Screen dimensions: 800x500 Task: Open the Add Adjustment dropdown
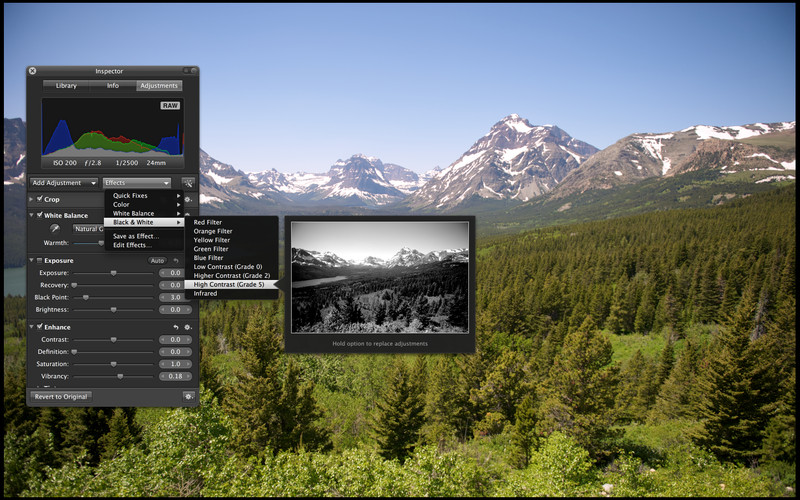tap(64, 183)
